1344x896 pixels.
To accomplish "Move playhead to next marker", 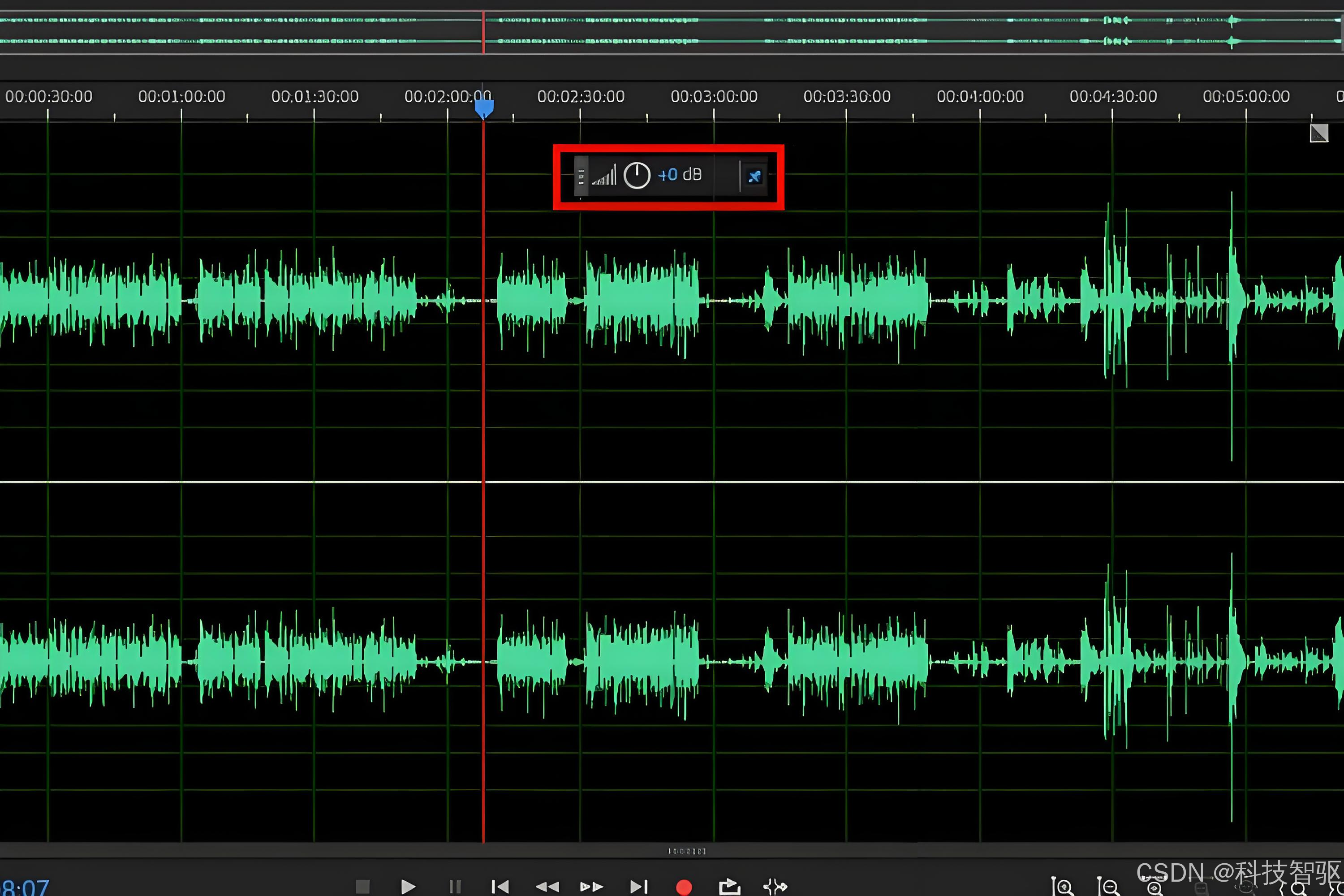I will pos(638,886).
